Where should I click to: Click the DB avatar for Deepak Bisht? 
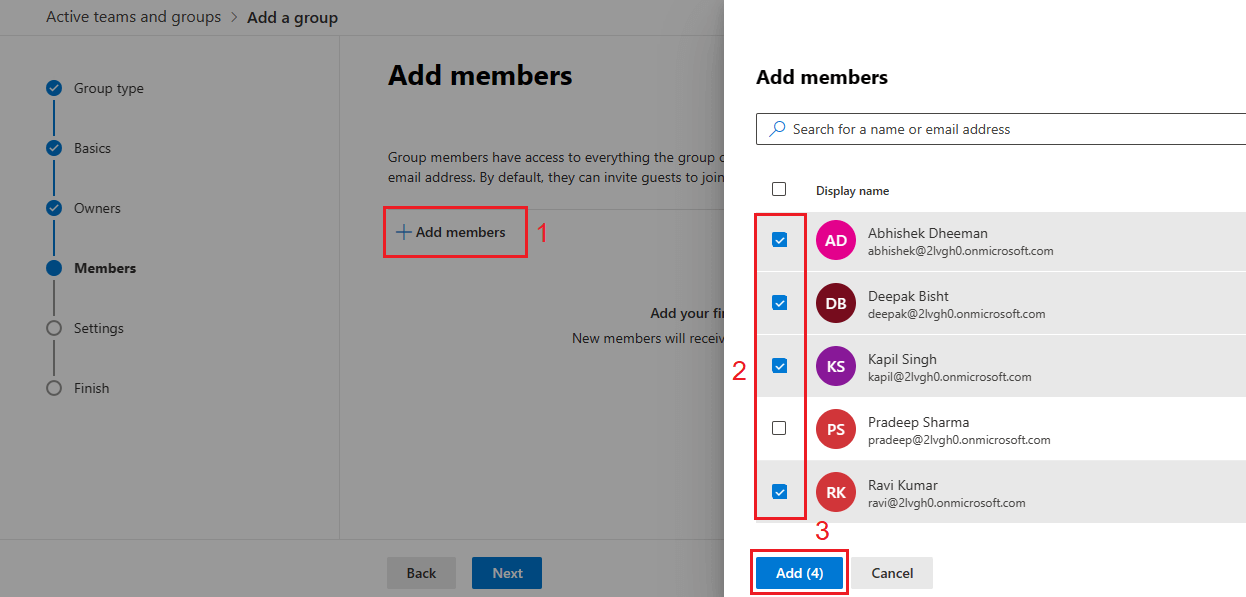(836, 304)
